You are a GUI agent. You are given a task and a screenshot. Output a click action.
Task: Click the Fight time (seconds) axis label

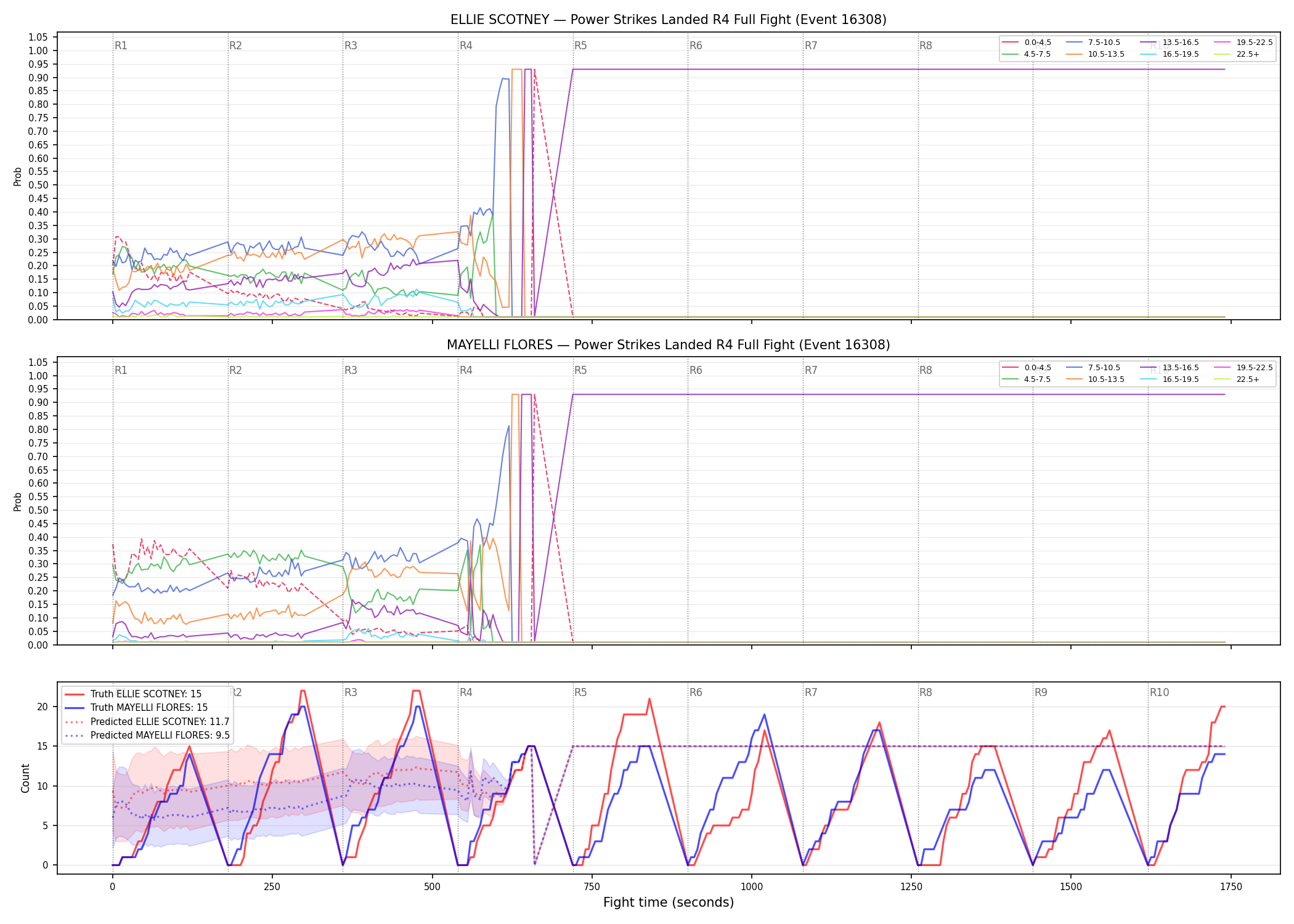(669, 902)
